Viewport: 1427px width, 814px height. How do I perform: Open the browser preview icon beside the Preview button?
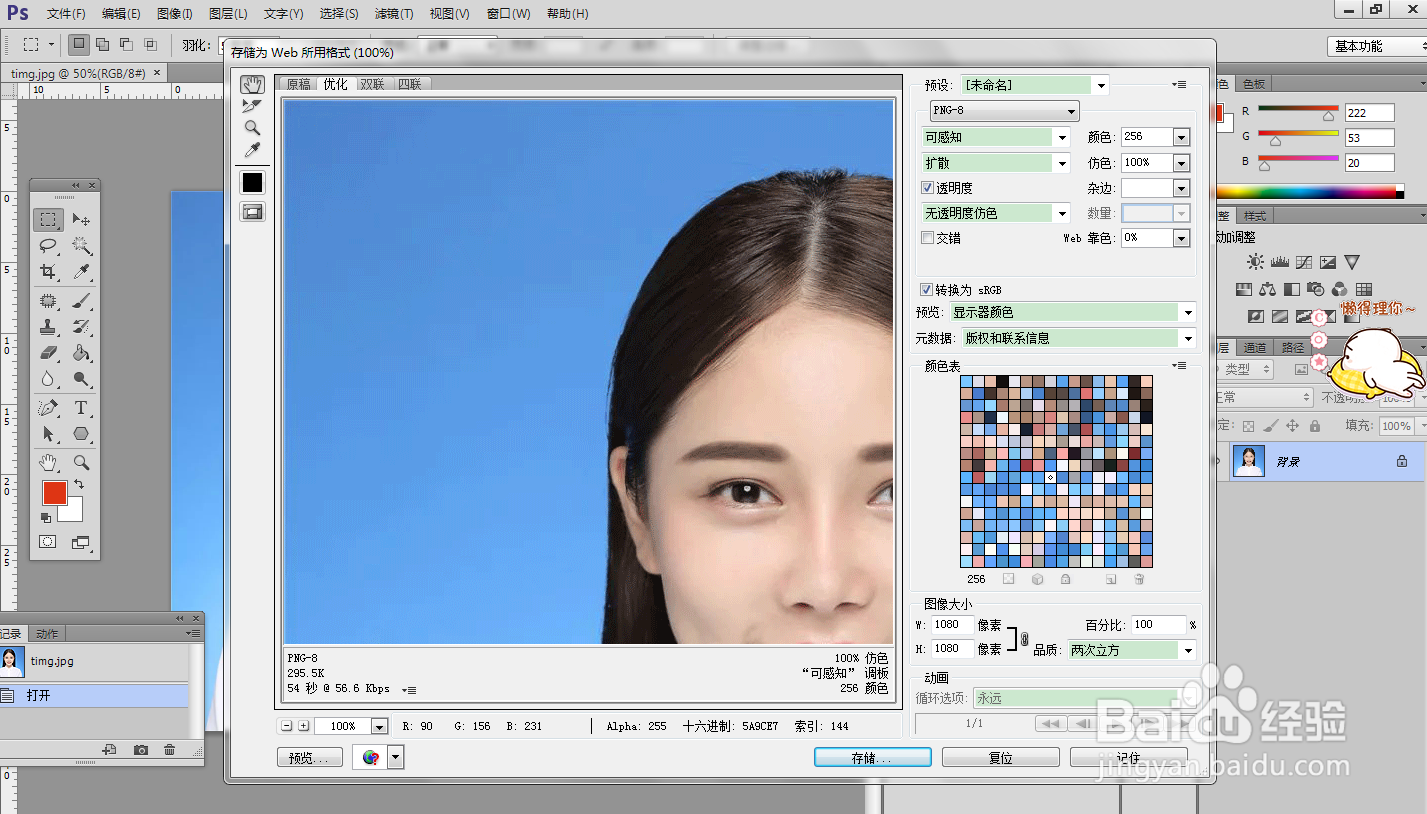pos(371,758)
